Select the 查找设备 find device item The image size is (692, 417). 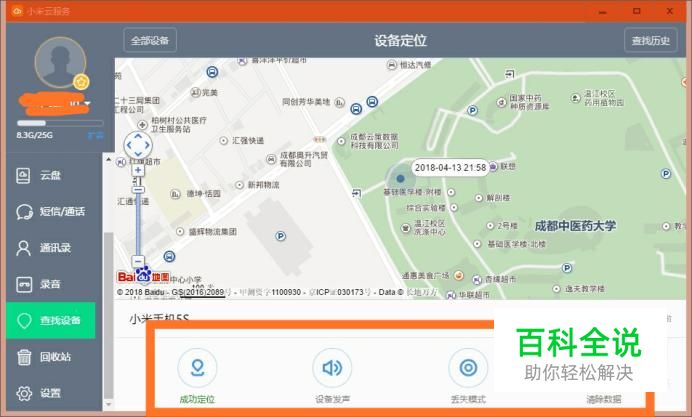[x=51, y=320]
